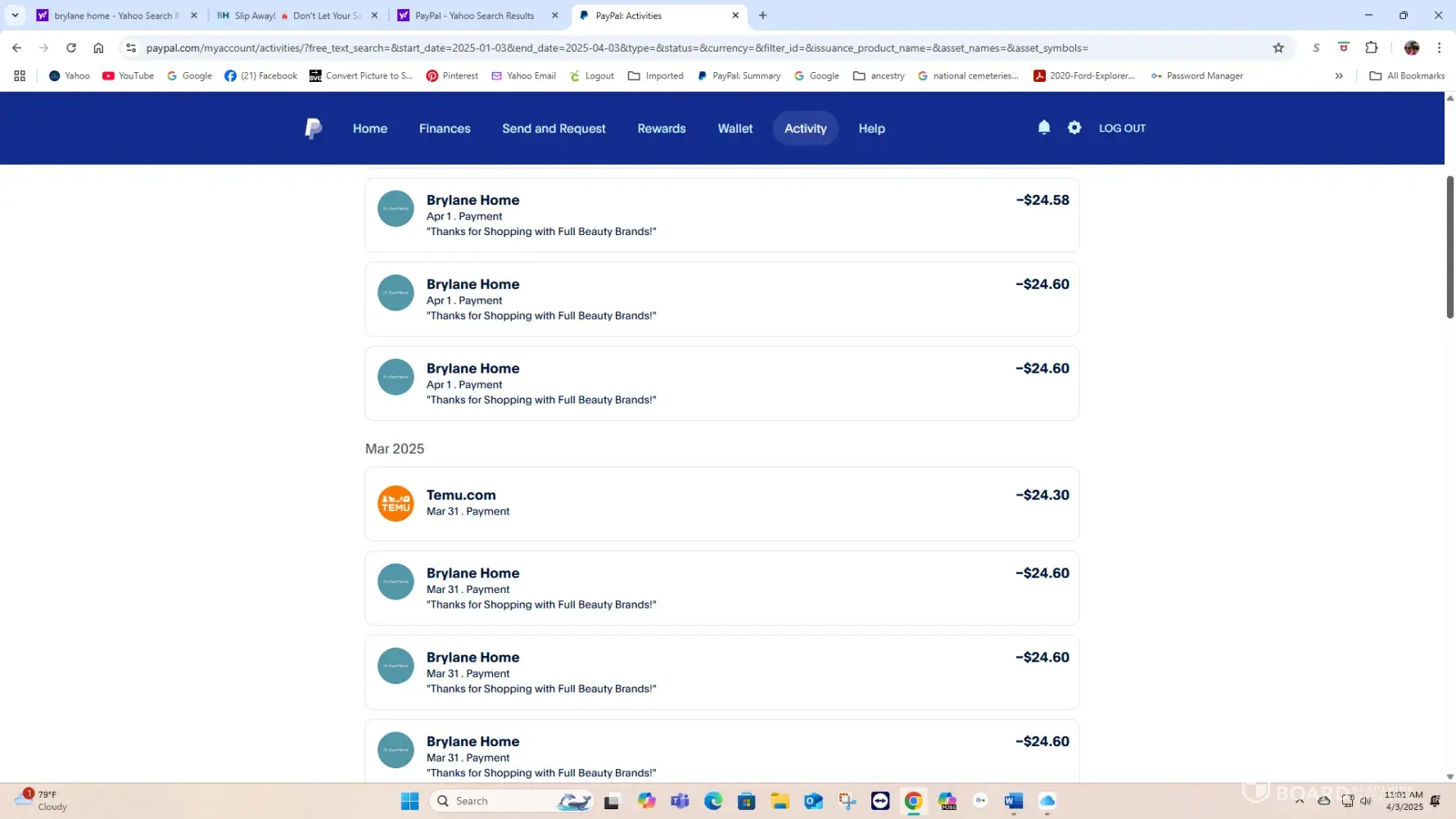Screen dimensions: 1456x819
Task: Show hidden bookmarks via the chevron
Action: point(1339,76)
